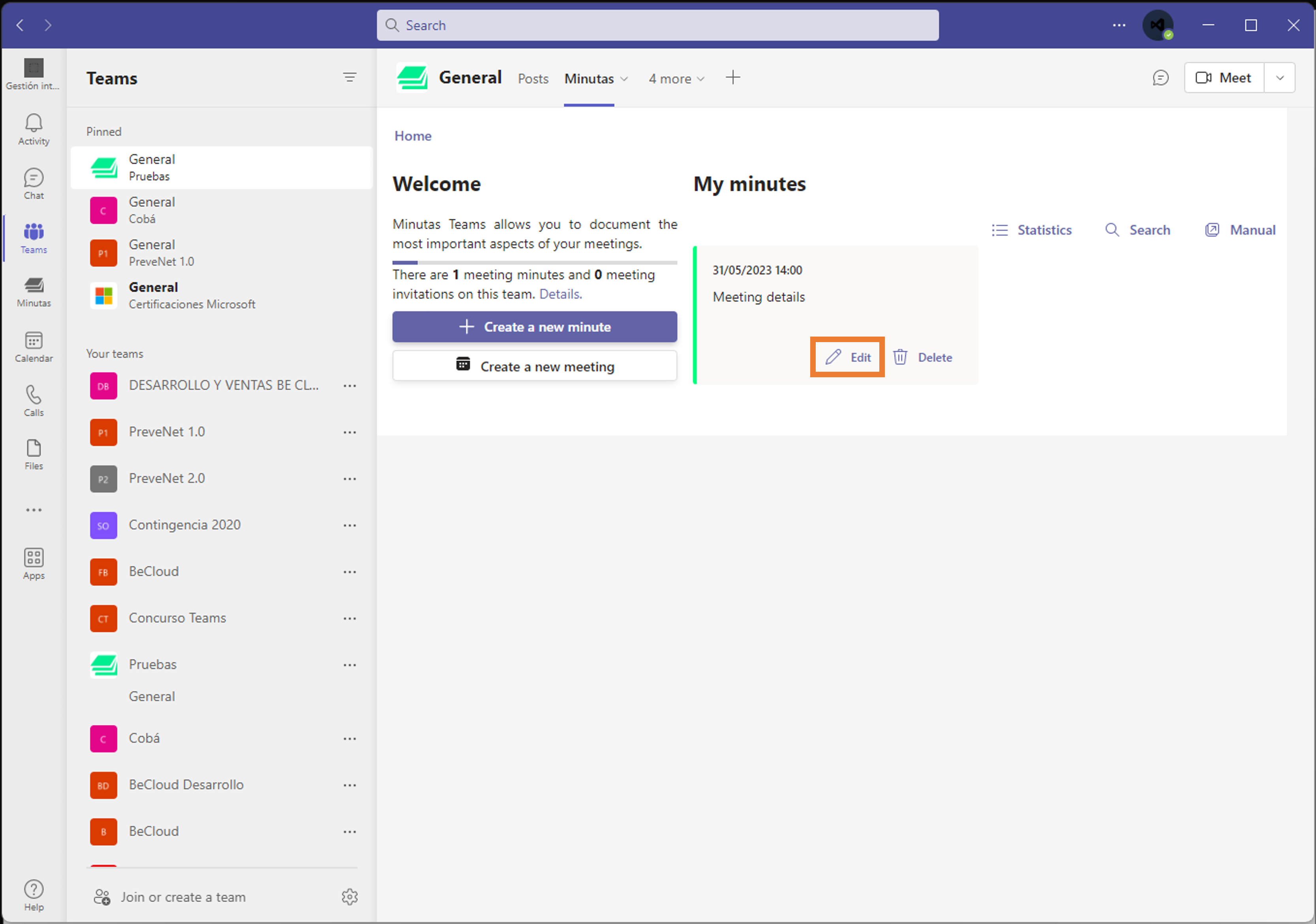The width and height of the screenshot is (1316, 924).
Task: Go forward with the right arrow
Action: coord(48,24)
